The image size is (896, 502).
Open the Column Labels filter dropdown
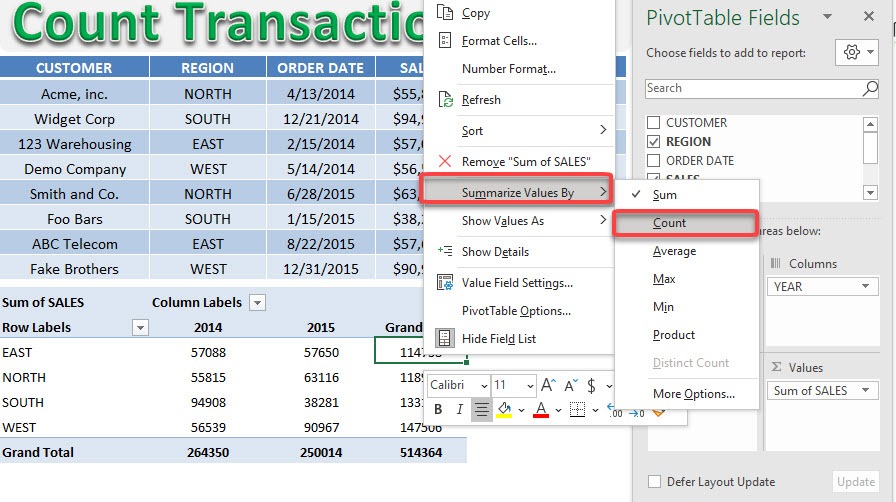[x=258, y=302]
